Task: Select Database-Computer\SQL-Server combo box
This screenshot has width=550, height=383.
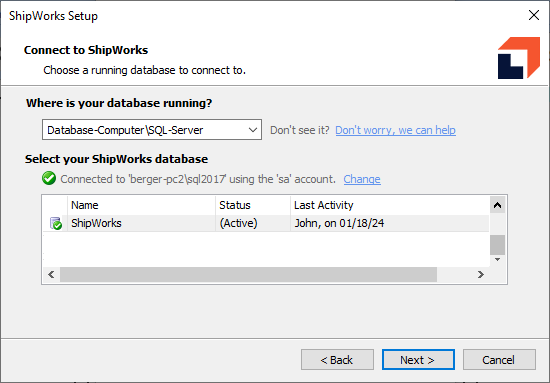Action: click(x=152, y=130)
